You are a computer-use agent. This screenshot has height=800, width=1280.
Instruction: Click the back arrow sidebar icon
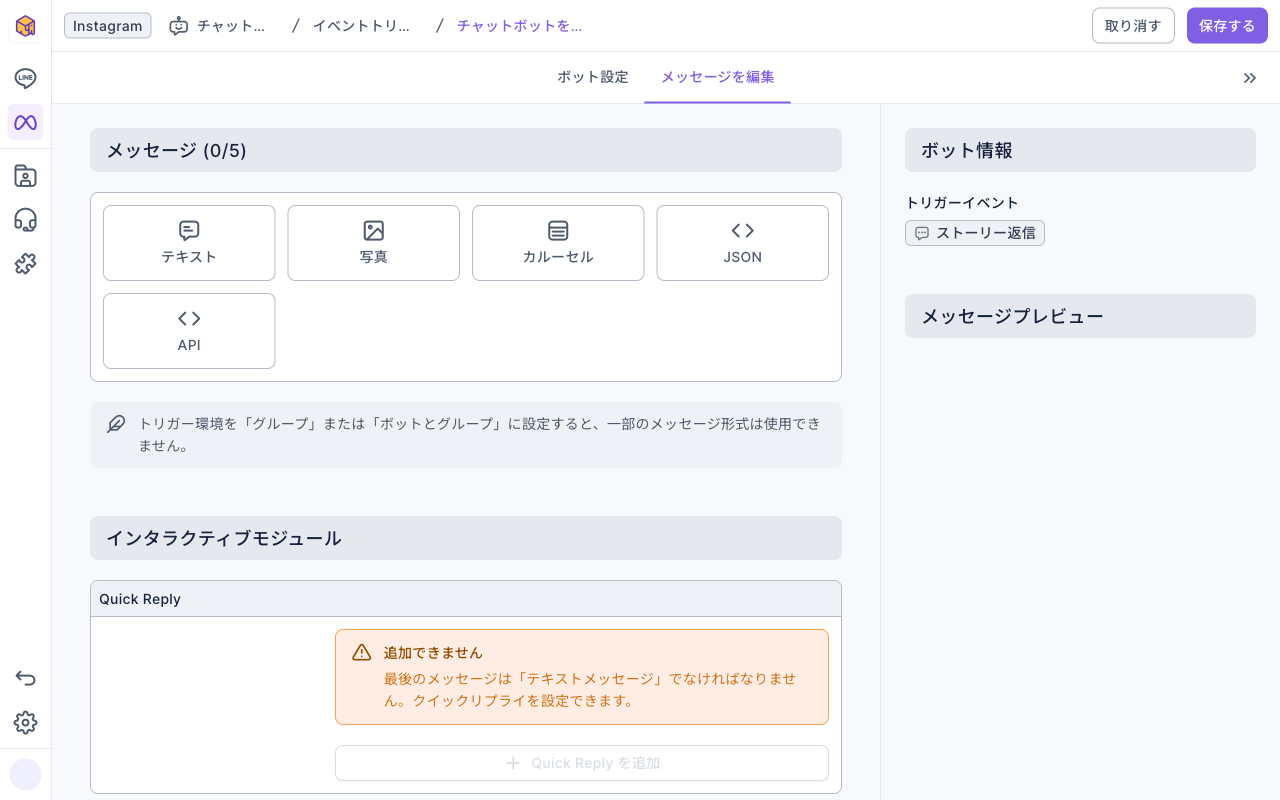tap(25, 678)
